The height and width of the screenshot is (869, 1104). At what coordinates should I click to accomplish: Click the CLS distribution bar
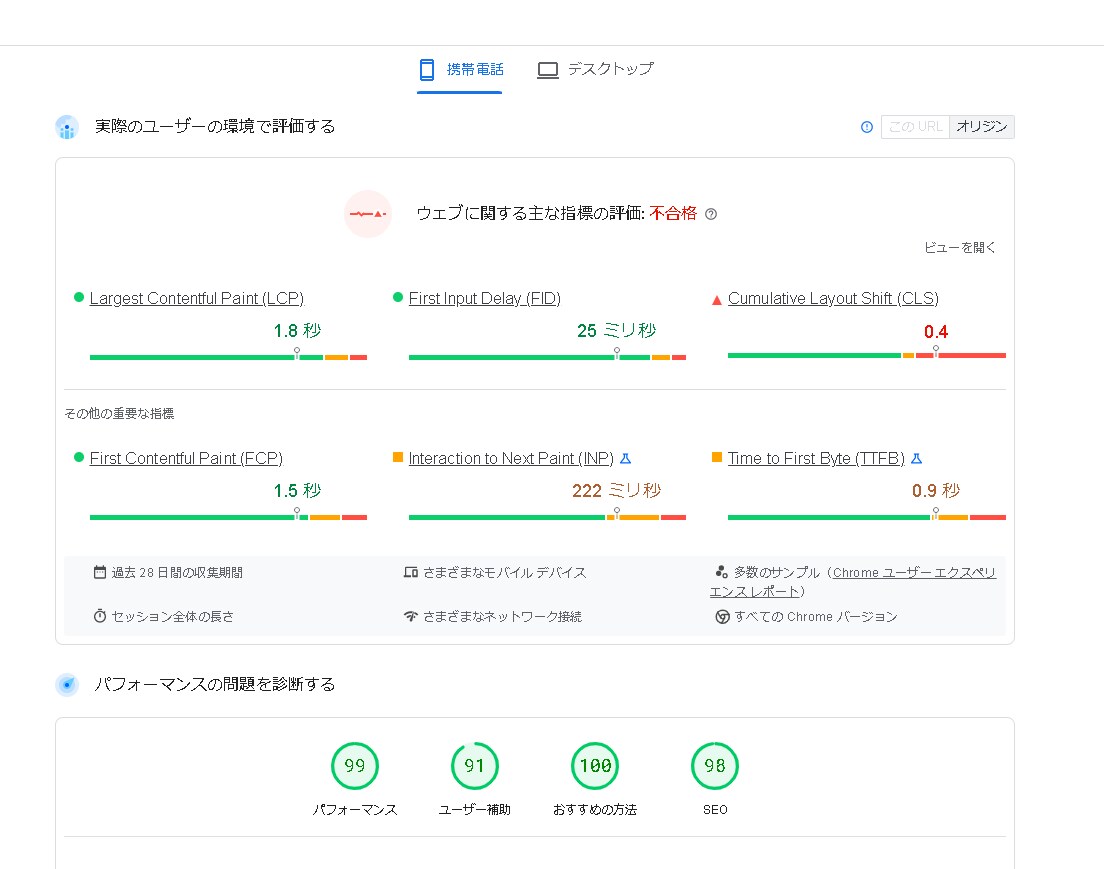point(867,356)
